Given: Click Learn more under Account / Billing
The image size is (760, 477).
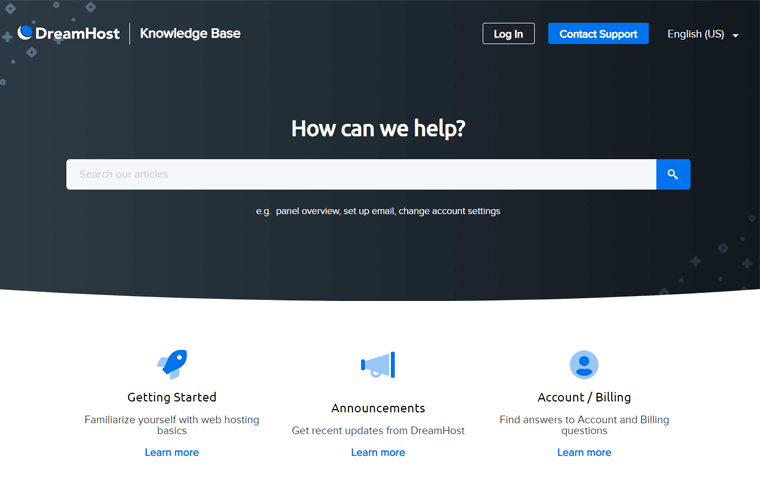Looking at the screenshot, I should click(584, 452).
